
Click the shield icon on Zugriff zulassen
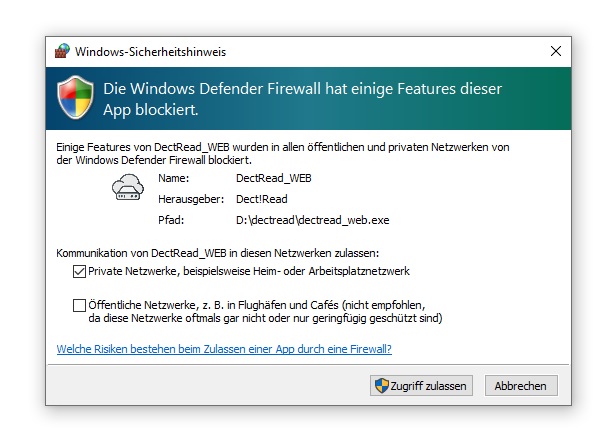[380, 386]
